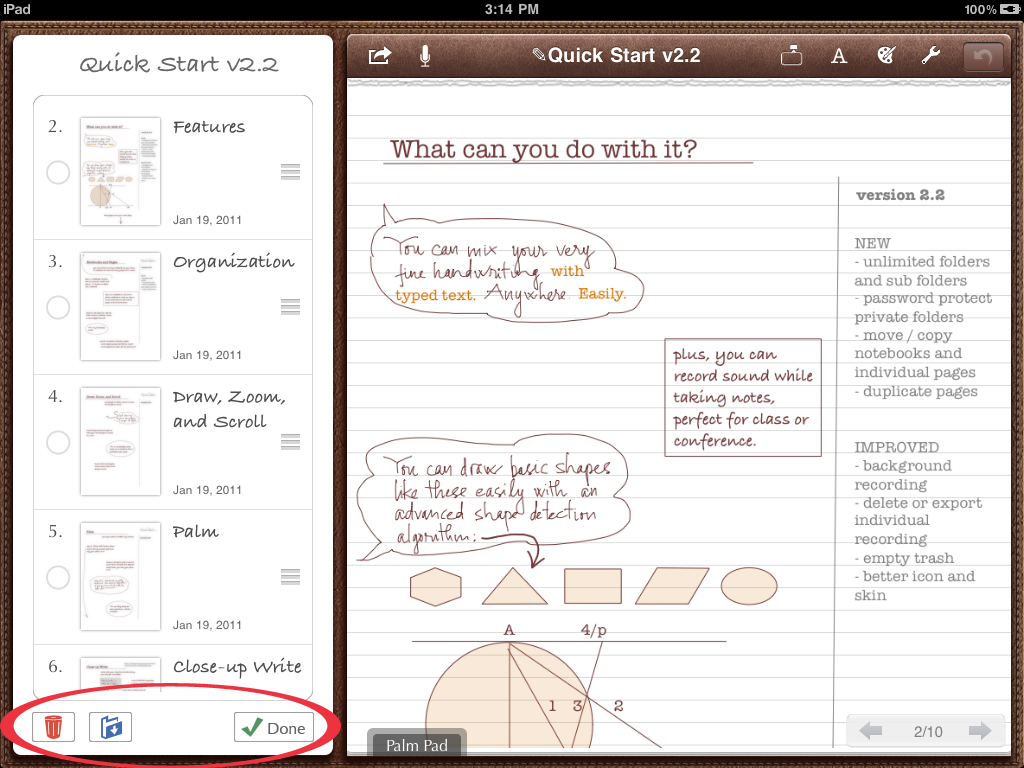Tap the pencil icon beside notebook title

click(539, 55)
